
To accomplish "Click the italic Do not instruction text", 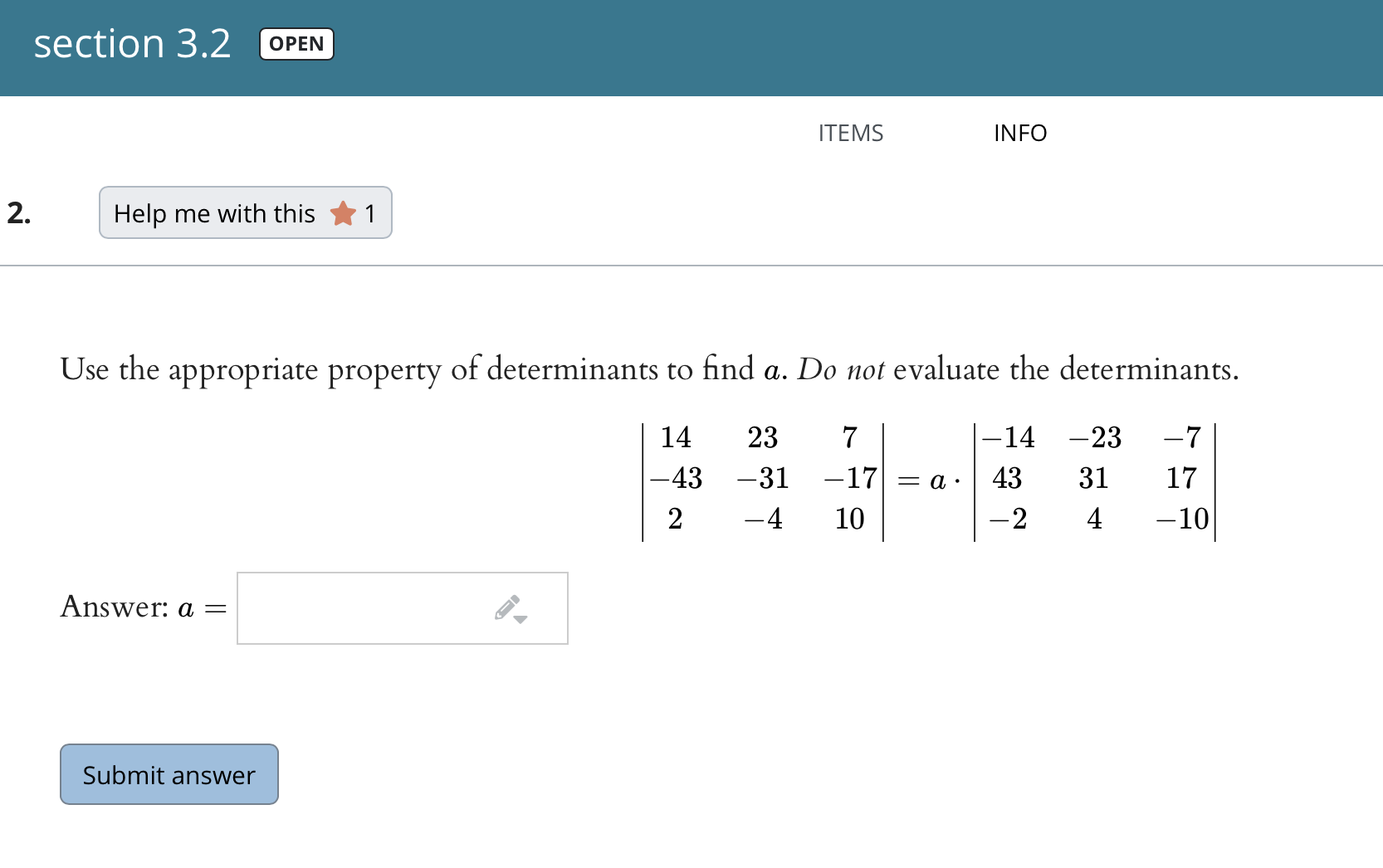I will 841,369.
